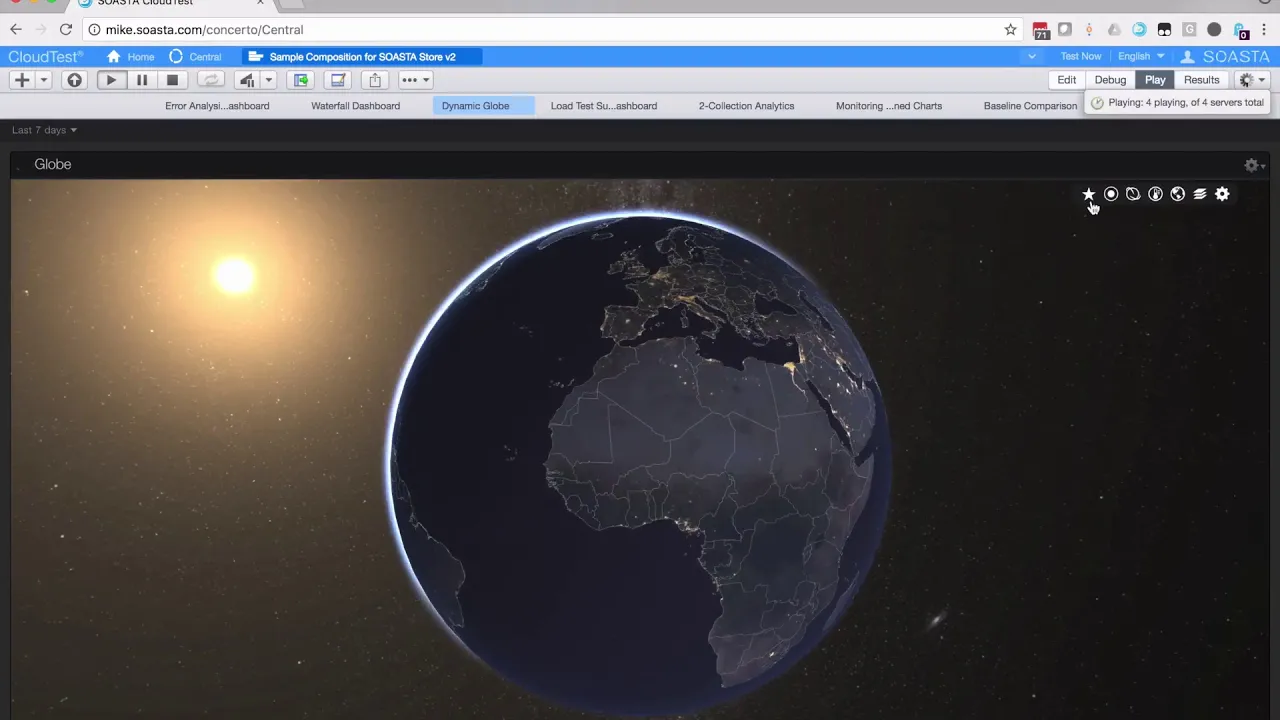Click the thermometer heat icon in globe toolbar
The image size is (1280, 720).
[x=1155, y=194]
